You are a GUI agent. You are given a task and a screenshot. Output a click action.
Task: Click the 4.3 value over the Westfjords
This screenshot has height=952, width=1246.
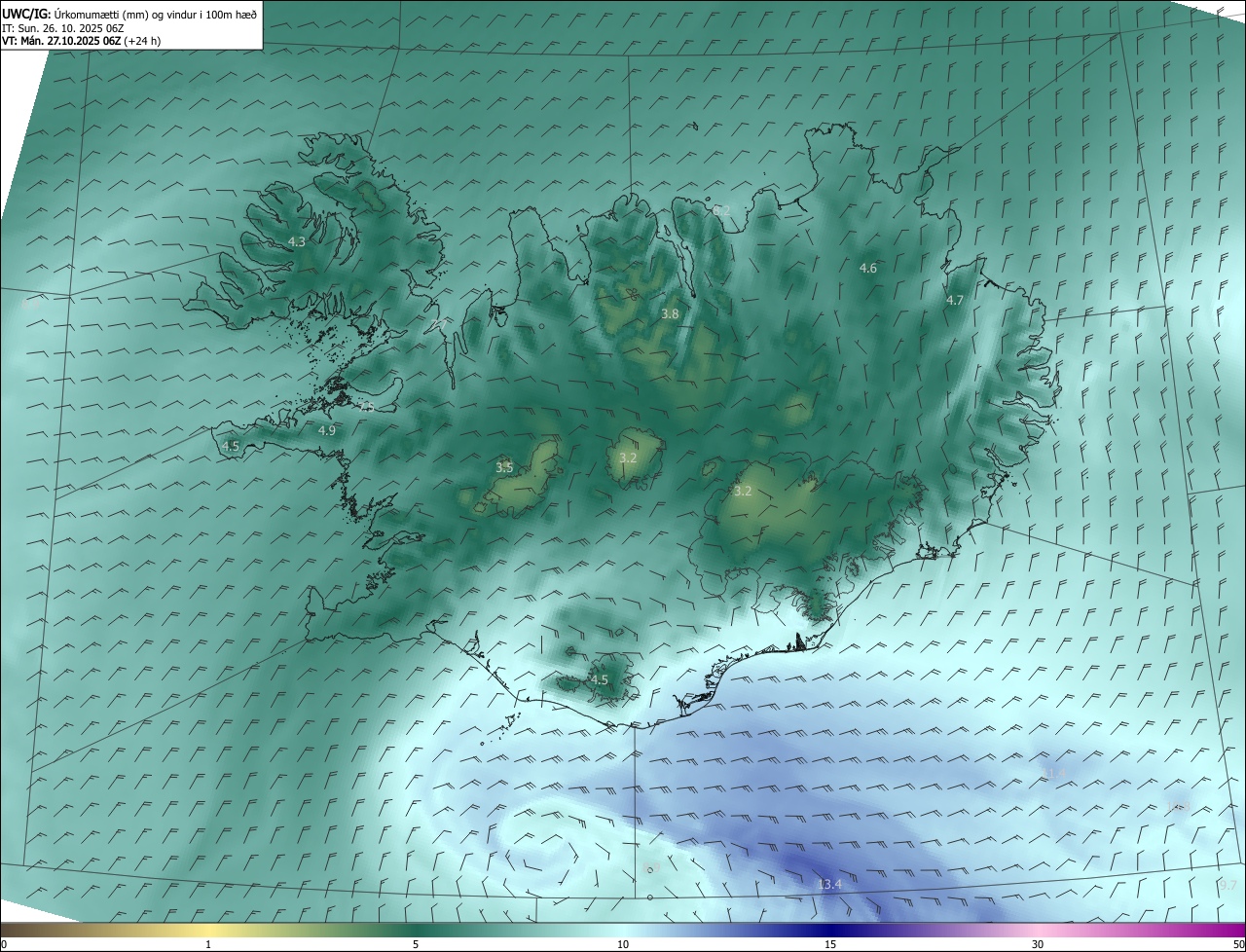click(297, 241)
